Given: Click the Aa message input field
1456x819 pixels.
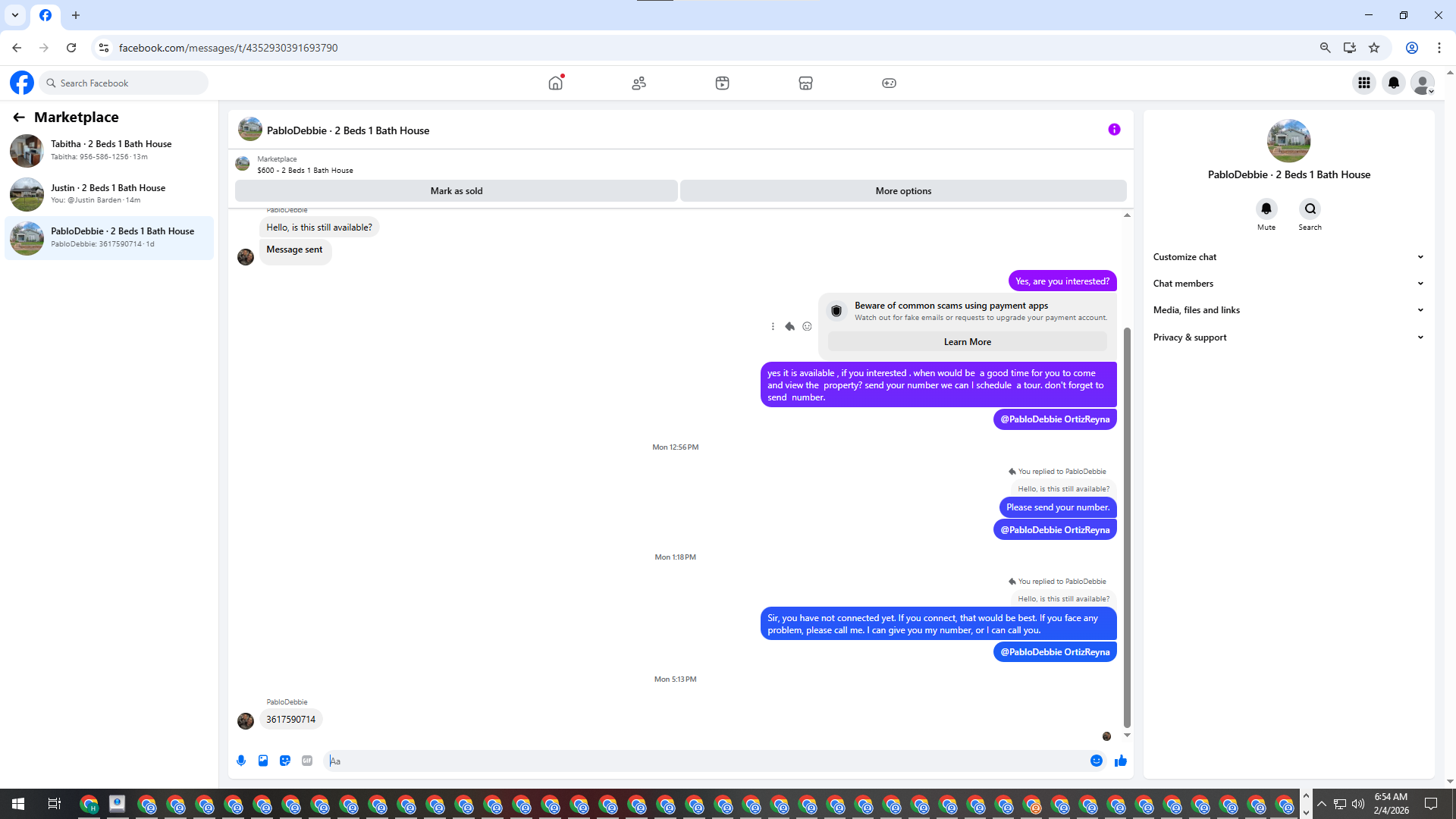Looking at the screenshot, I should tap(705, 761).
